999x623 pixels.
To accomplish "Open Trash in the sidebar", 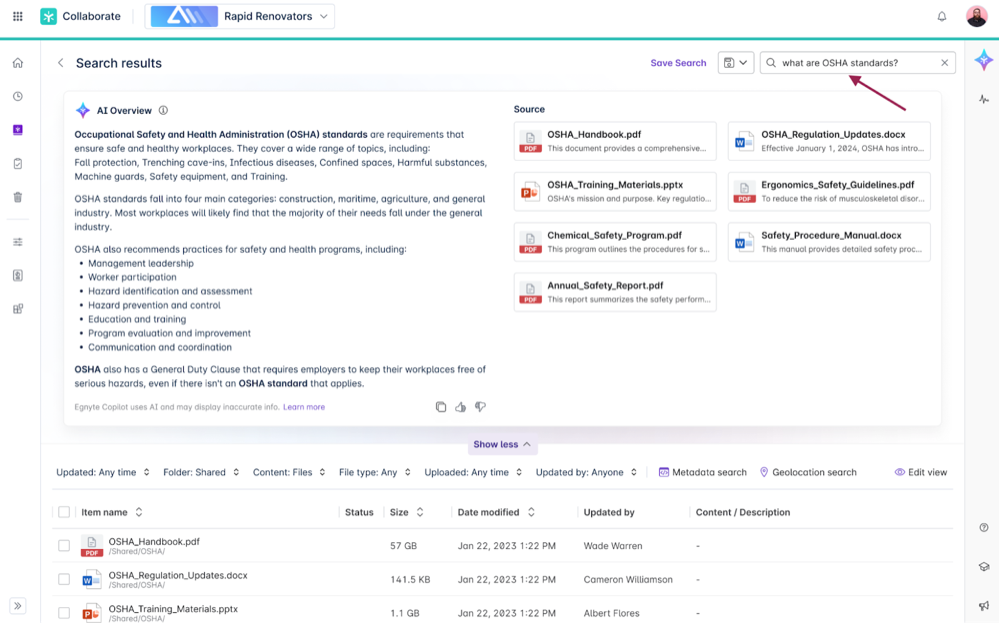I will click(18, 197).
